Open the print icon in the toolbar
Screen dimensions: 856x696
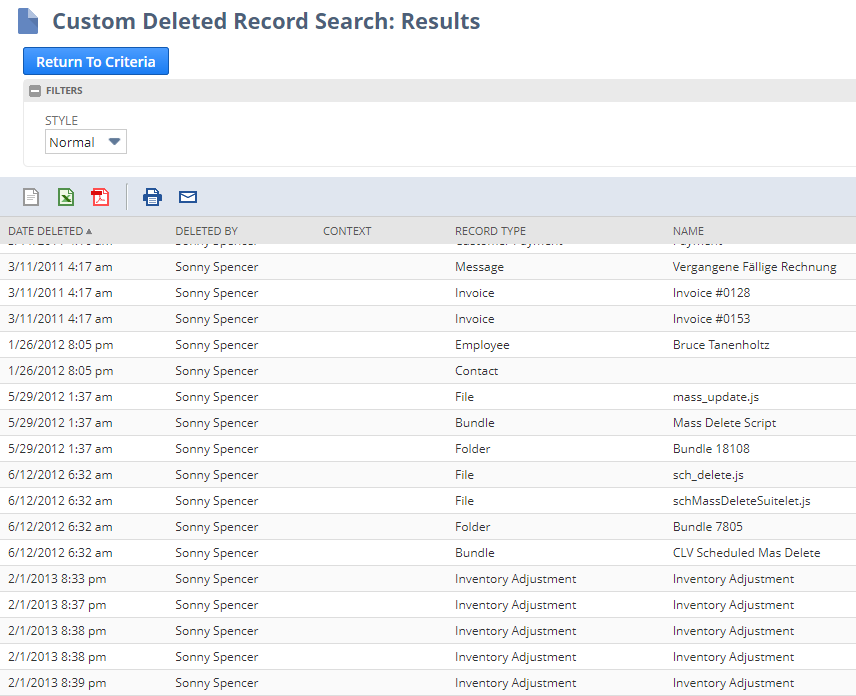pyautogui.click(x=152, y=197)
